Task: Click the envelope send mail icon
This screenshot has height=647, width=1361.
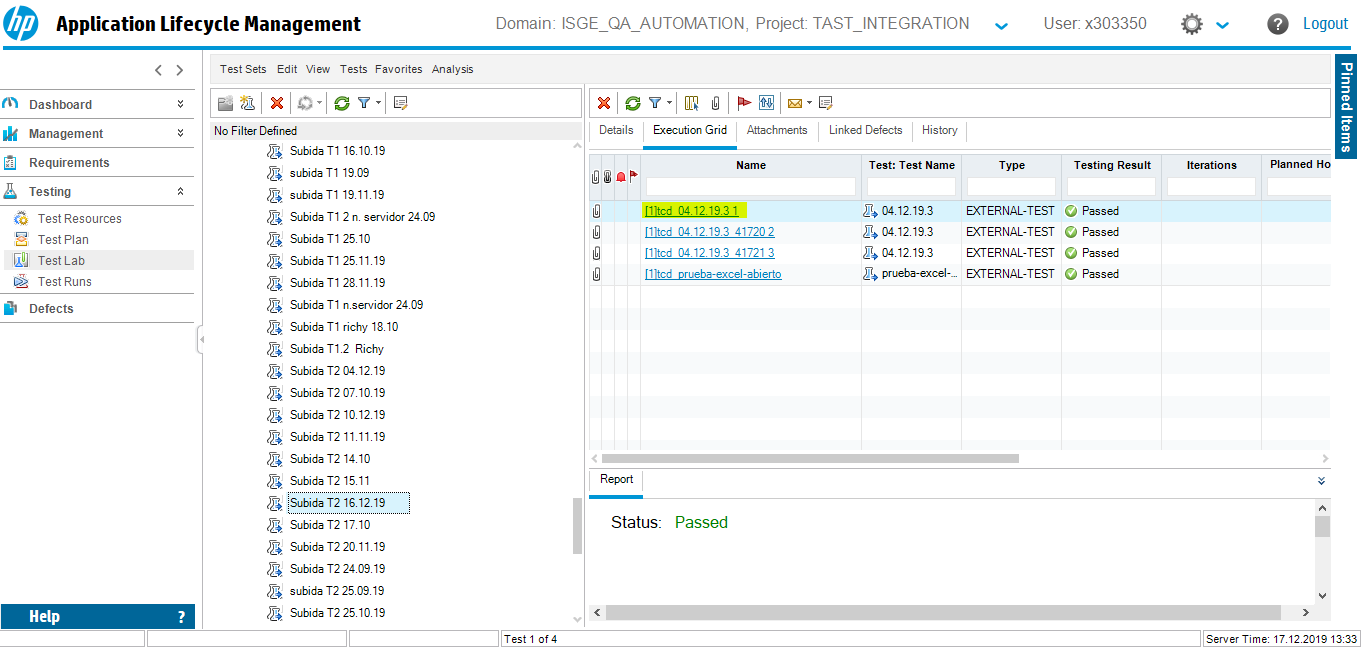Action: tap(795, 103)
